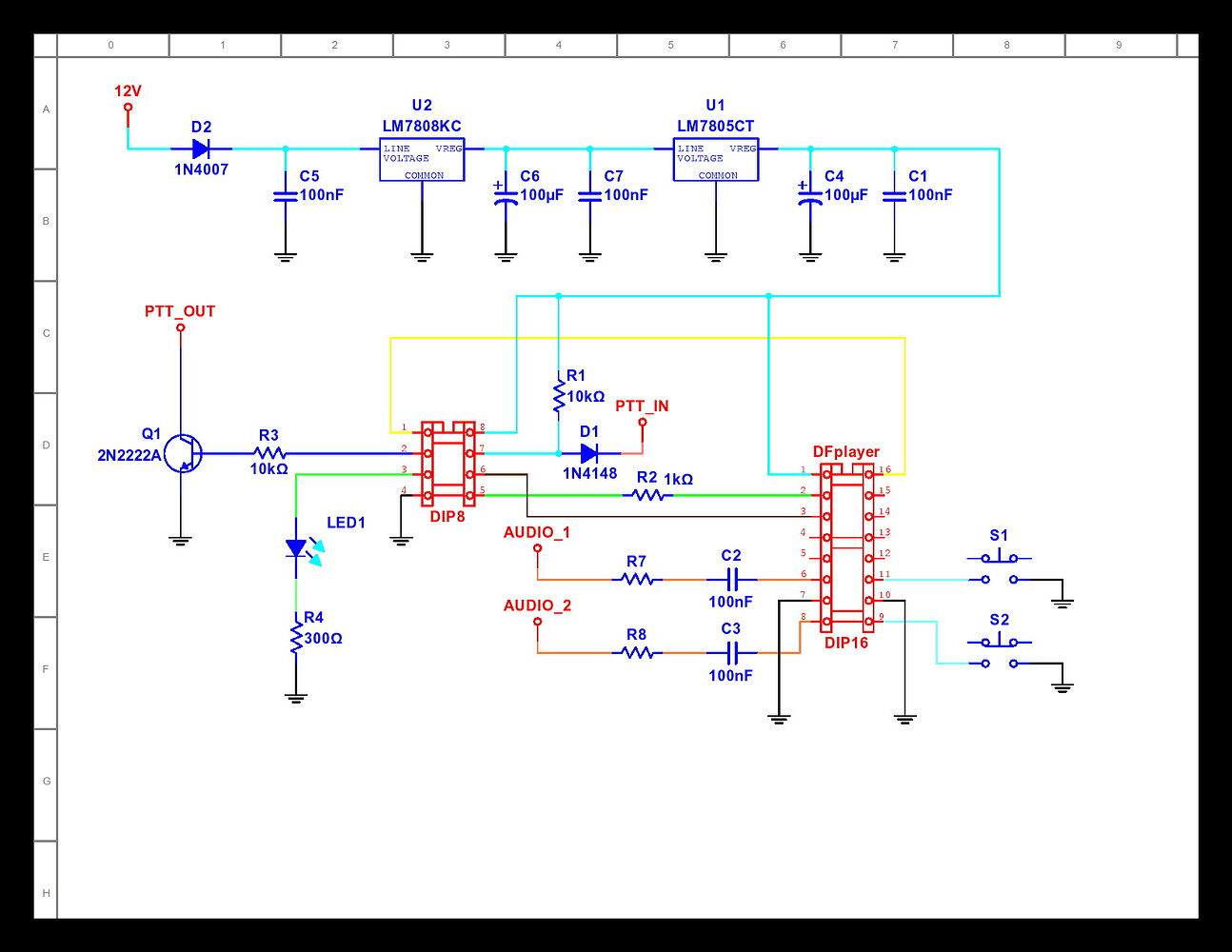
Task: Select the U2 LM7808KC regulator block
Action: 421,160
